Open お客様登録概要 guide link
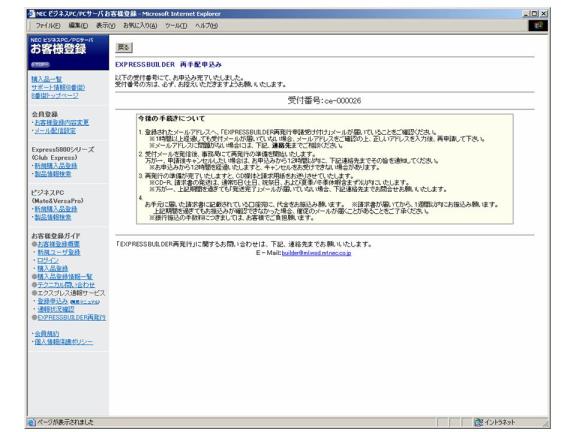 pos(58,244)
